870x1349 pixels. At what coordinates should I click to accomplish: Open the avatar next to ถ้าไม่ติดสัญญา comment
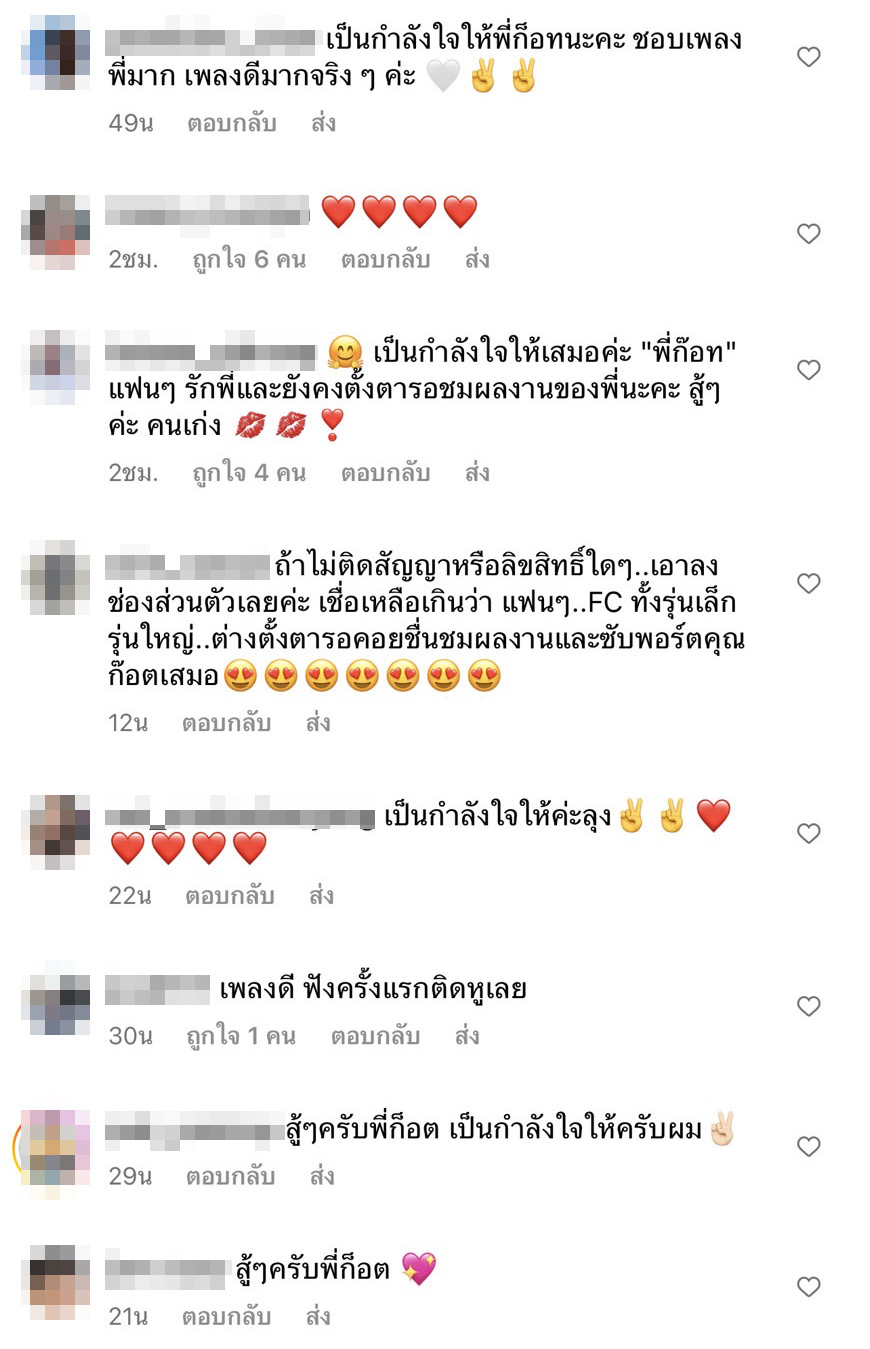click(x=56, y=578)
